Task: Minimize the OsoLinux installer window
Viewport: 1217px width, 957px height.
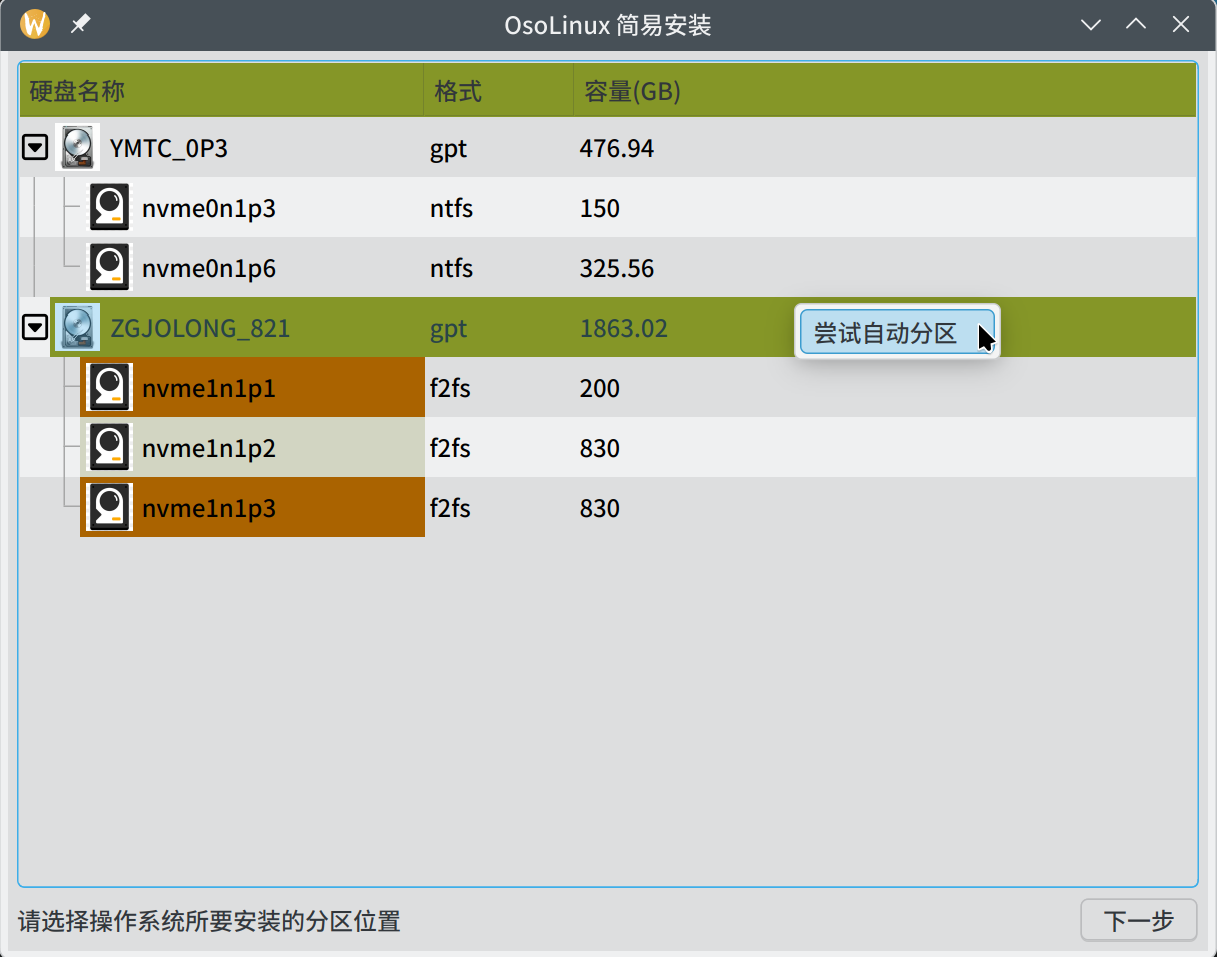Action: coord(1091,24)
